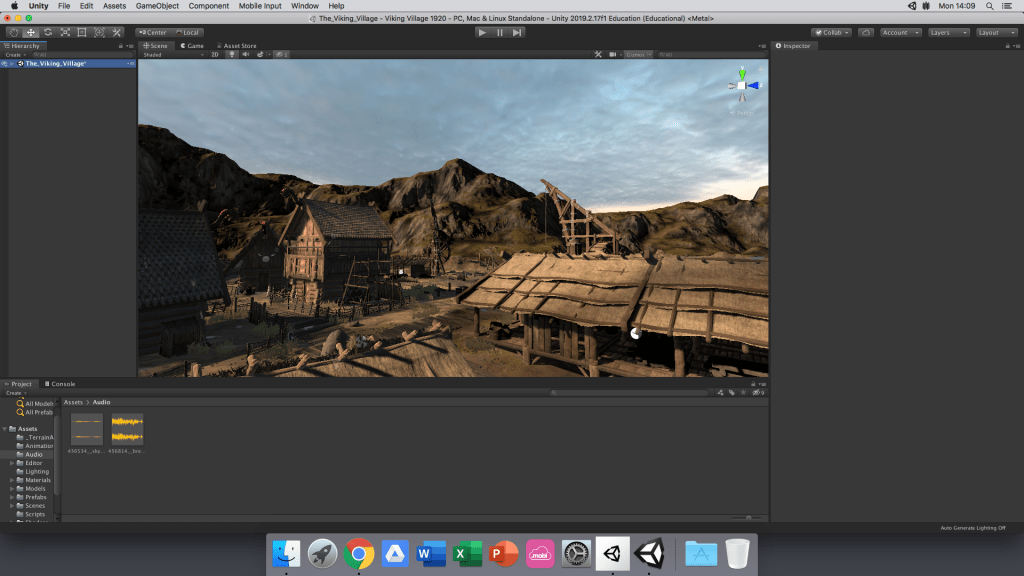Toggle 2D view mode in Scene
This screenshot has height=576, width=1024.
pos(214,55)
